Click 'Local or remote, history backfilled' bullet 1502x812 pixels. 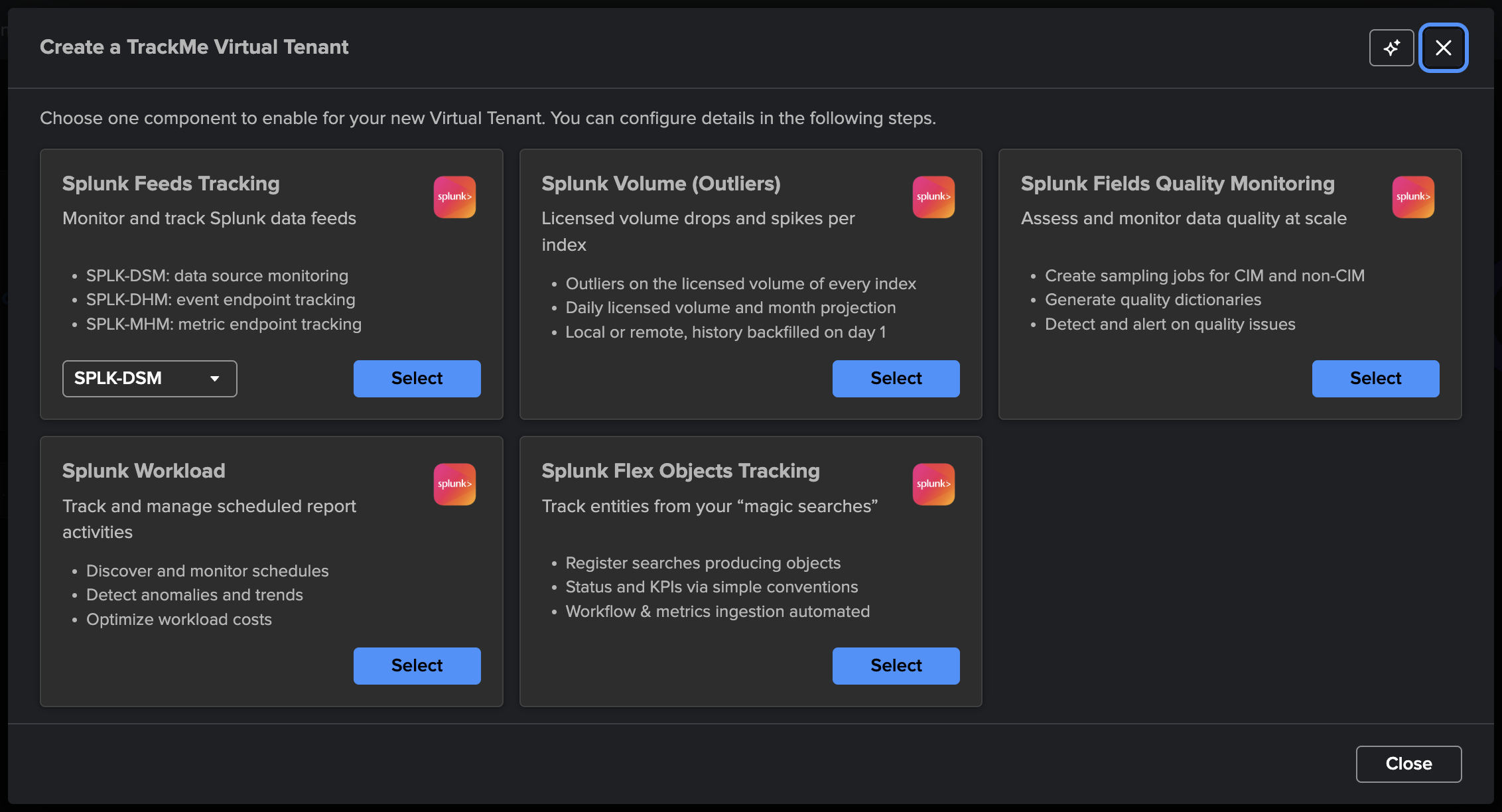[726, 332]
